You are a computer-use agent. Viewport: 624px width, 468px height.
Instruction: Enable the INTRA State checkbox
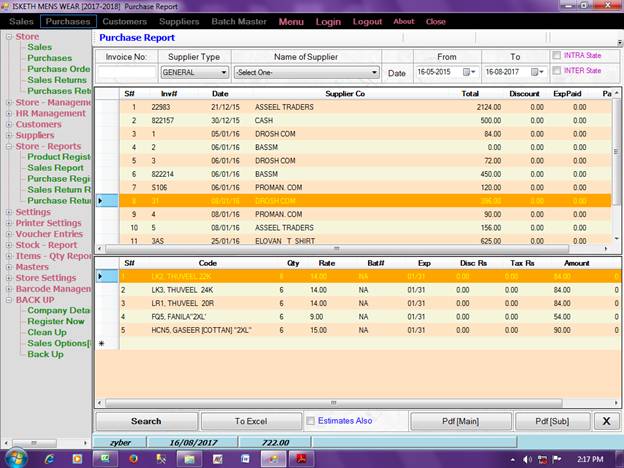coord(557,56)
